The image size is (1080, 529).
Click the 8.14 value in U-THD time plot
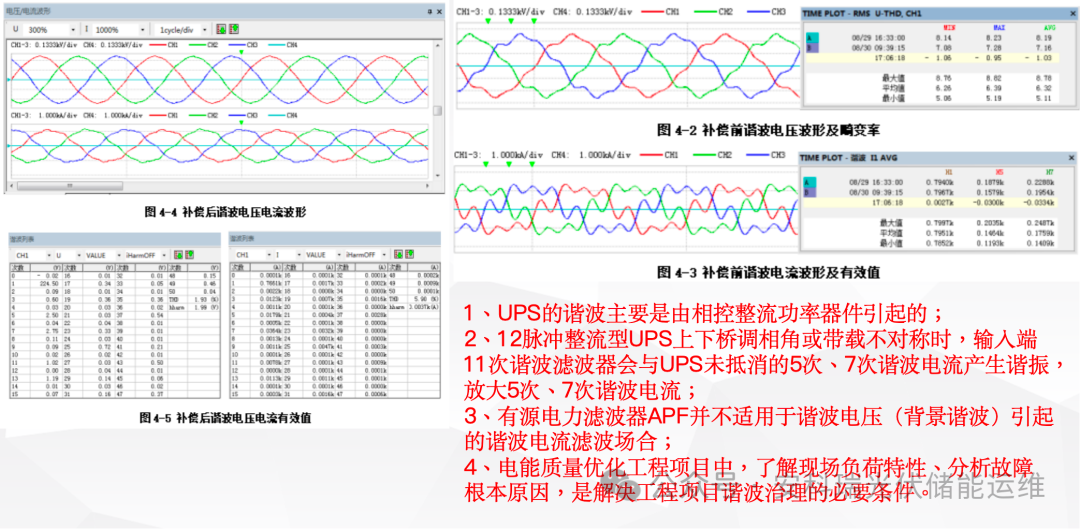pyautogui.click(x=944, y=38)
